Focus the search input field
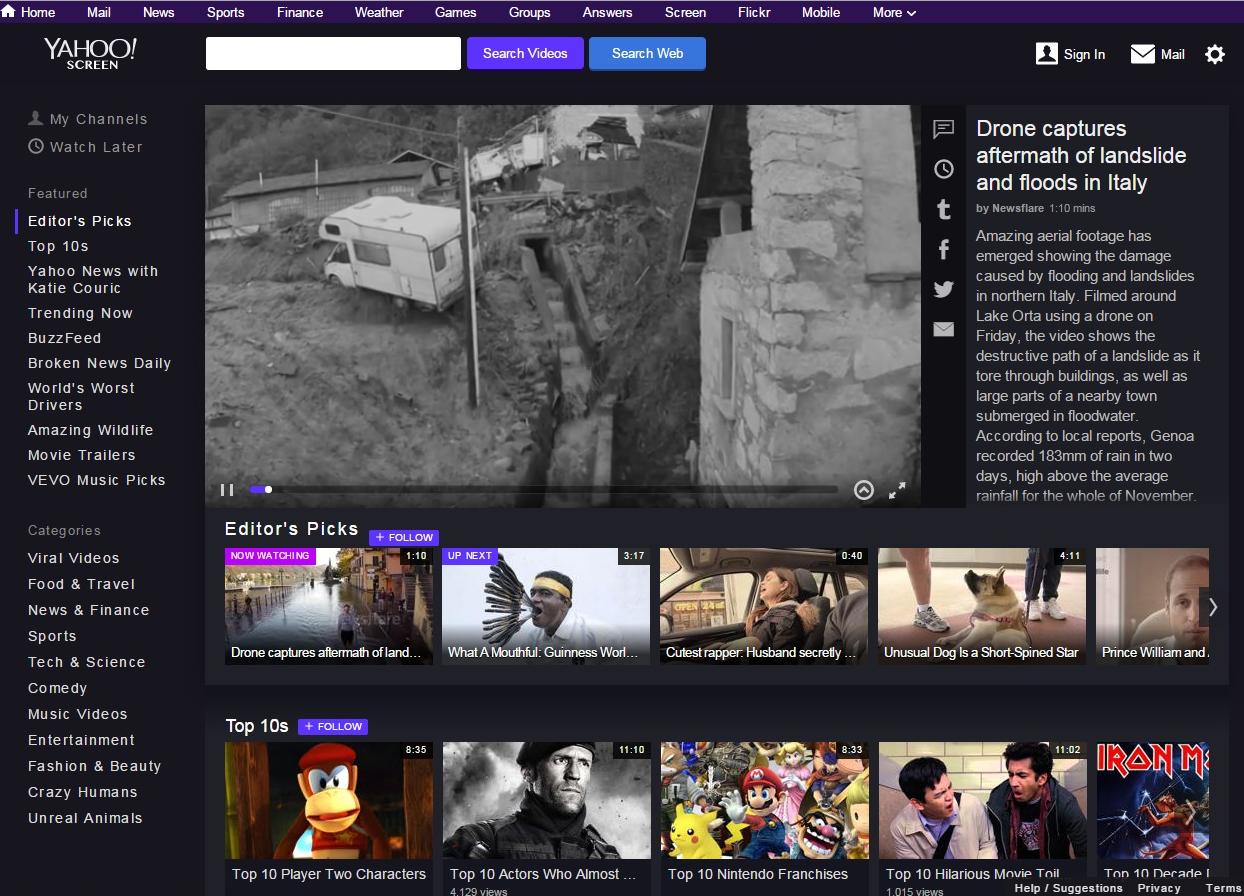The width and height of the screenshot is (1244, 896). tap(333, 54)
